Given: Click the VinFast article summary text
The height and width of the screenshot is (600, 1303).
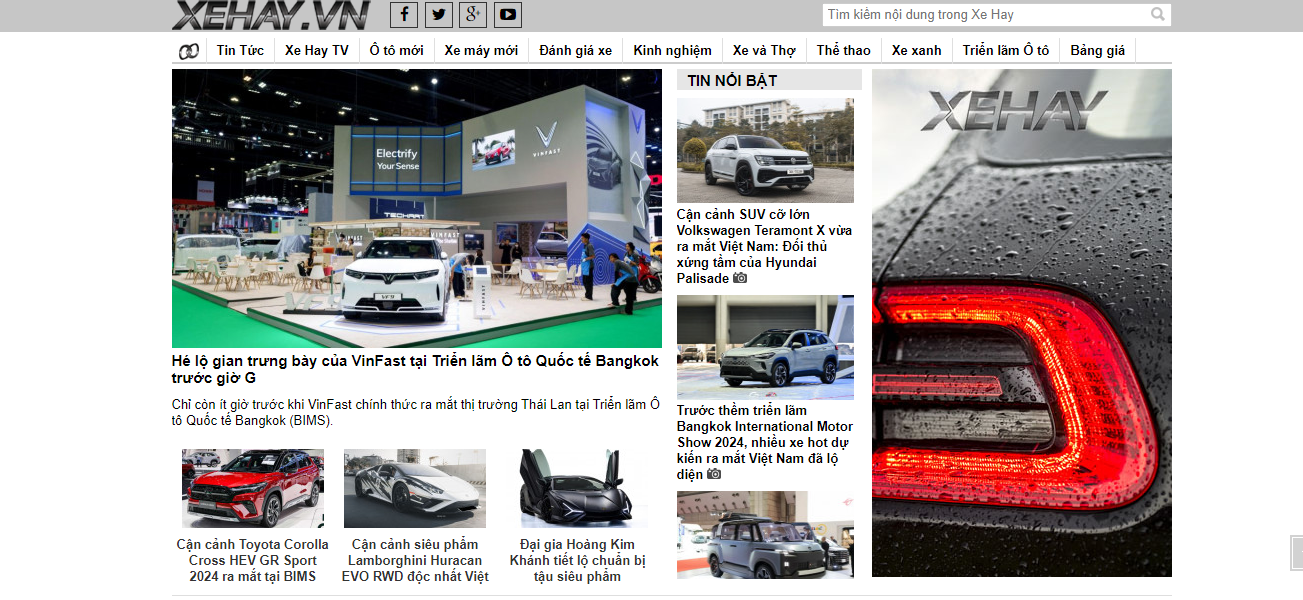Looking at the screenshot, I should (417, 412).
